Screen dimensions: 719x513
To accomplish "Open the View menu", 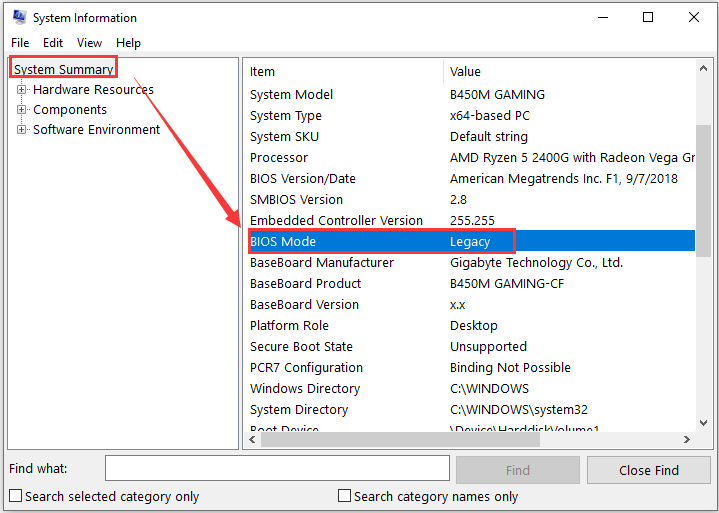I will pyautogui.click(x=89, y=43).
